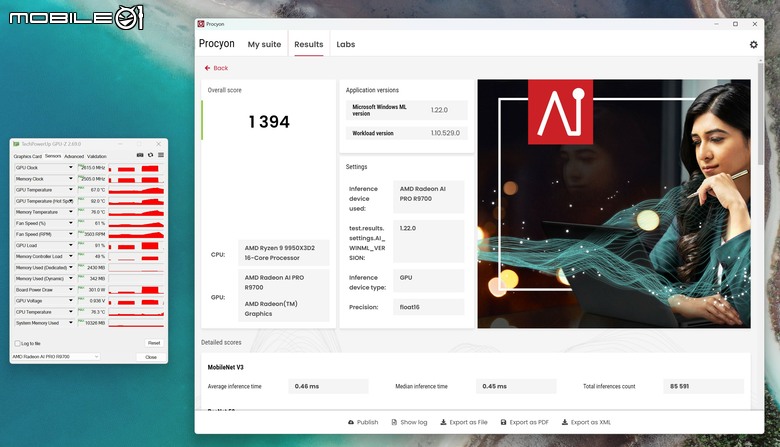This screenshot has height=447, width=780.
Task: Open the AMD Radeon AI PRO R9700 GPU selector
Action: (55, 357)
